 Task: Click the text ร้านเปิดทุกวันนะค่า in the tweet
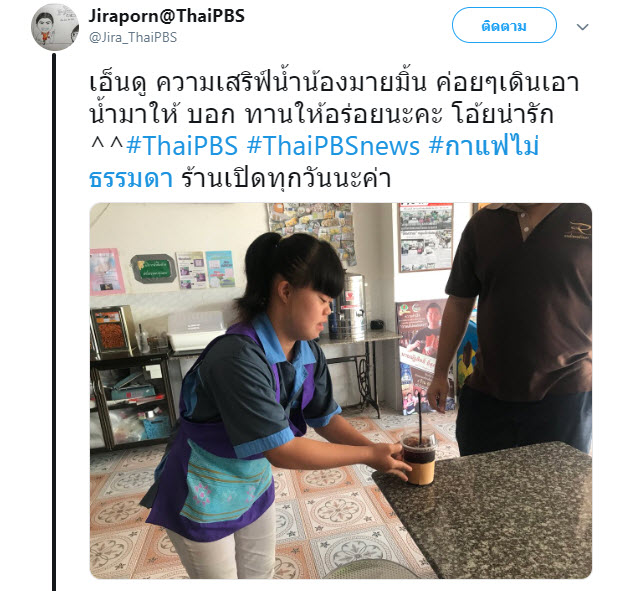tap(286, 179)
